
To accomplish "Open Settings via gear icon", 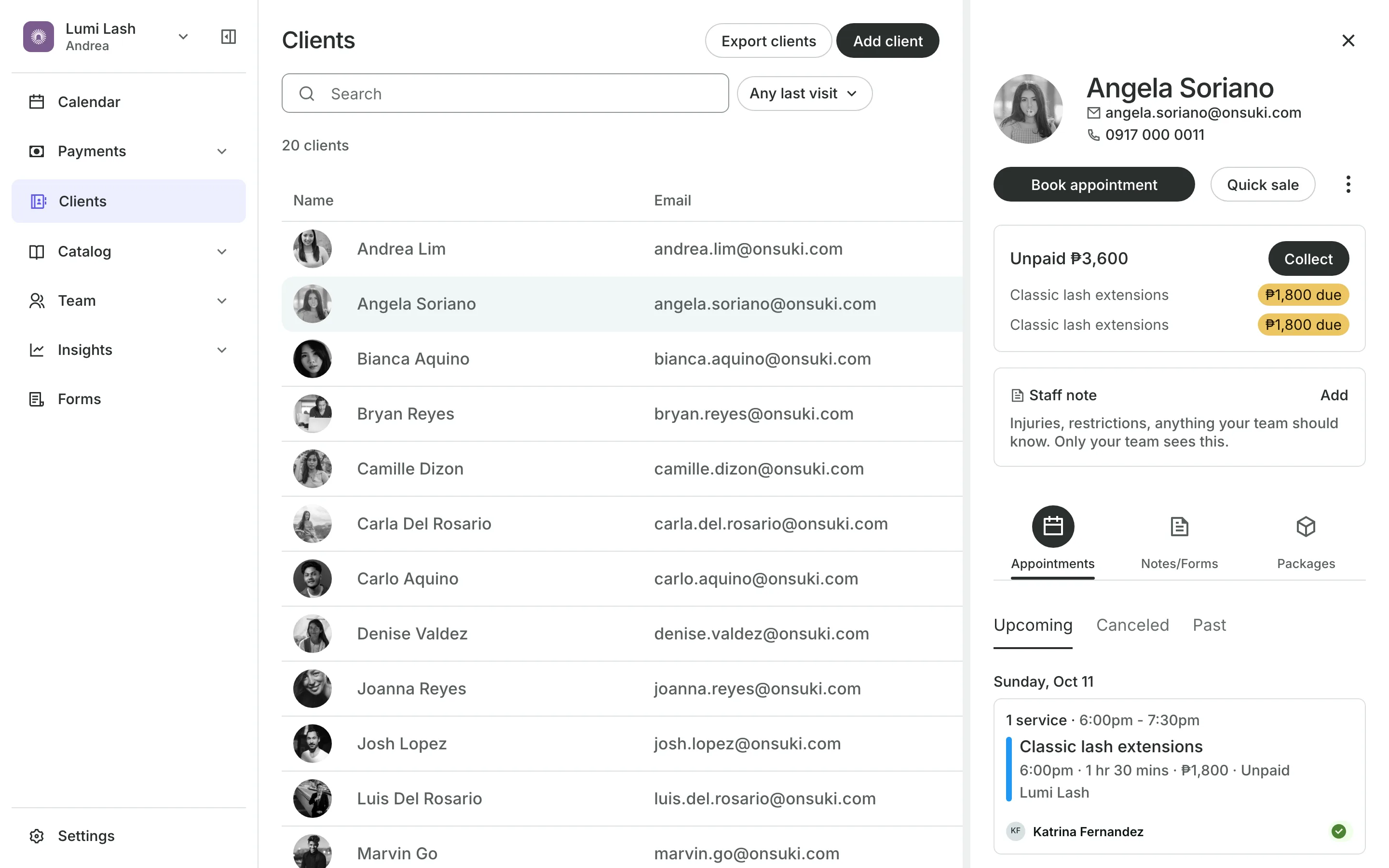I will (37, 836).
